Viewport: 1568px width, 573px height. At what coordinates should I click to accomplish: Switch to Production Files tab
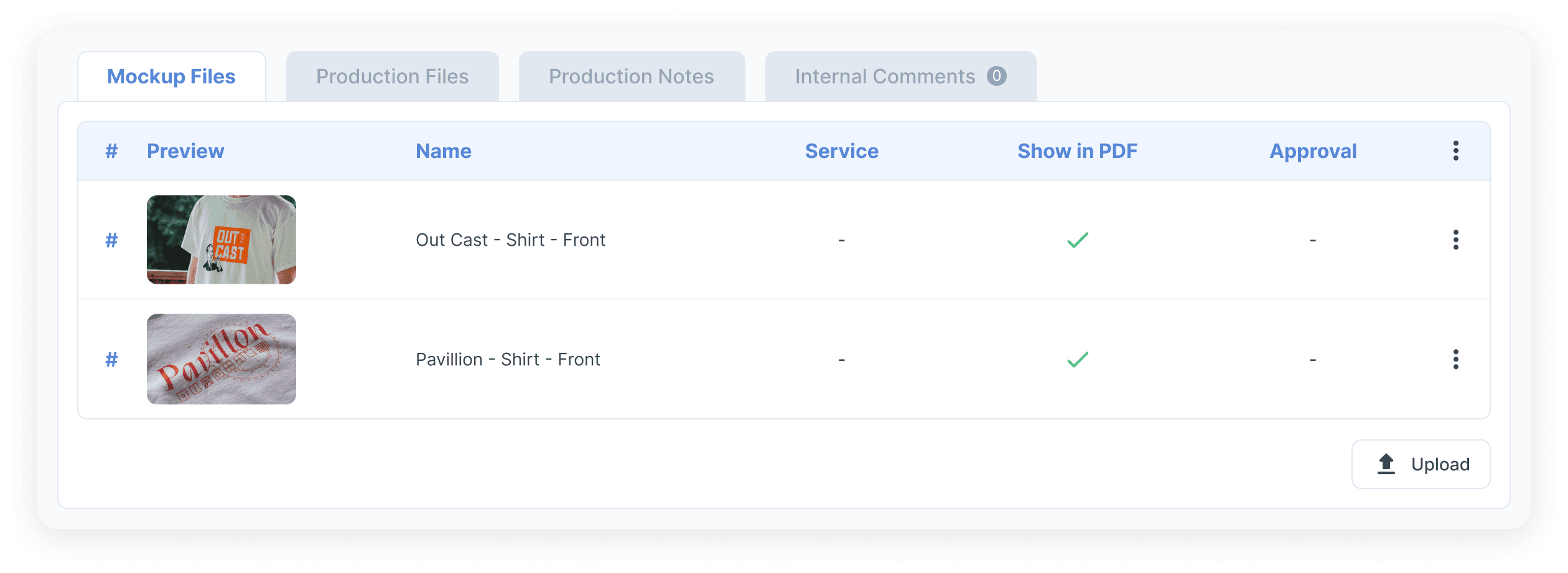pyautogui.click(x=392, y=77)
